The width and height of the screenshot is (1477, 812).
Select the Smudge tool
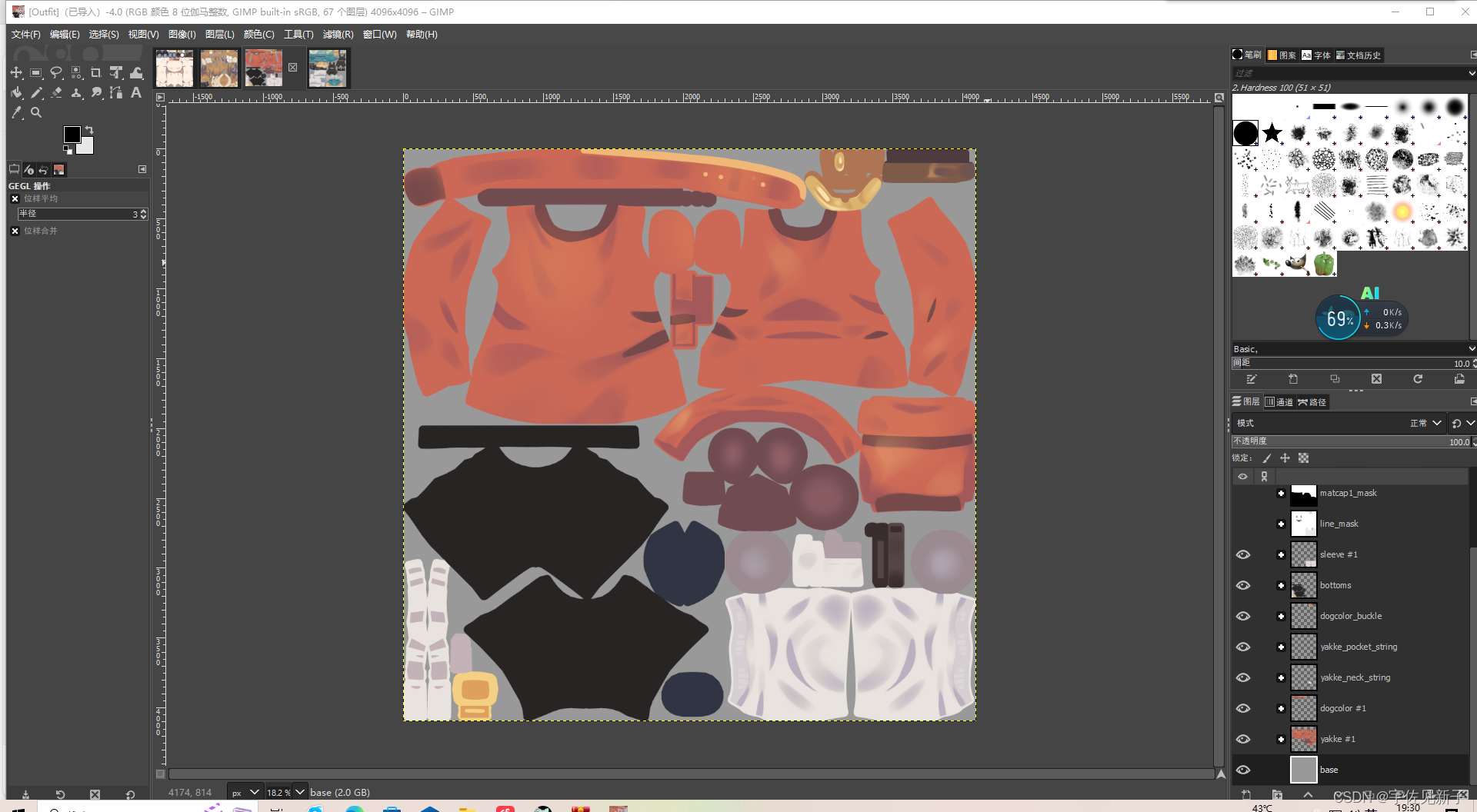(x=96, y=92)
